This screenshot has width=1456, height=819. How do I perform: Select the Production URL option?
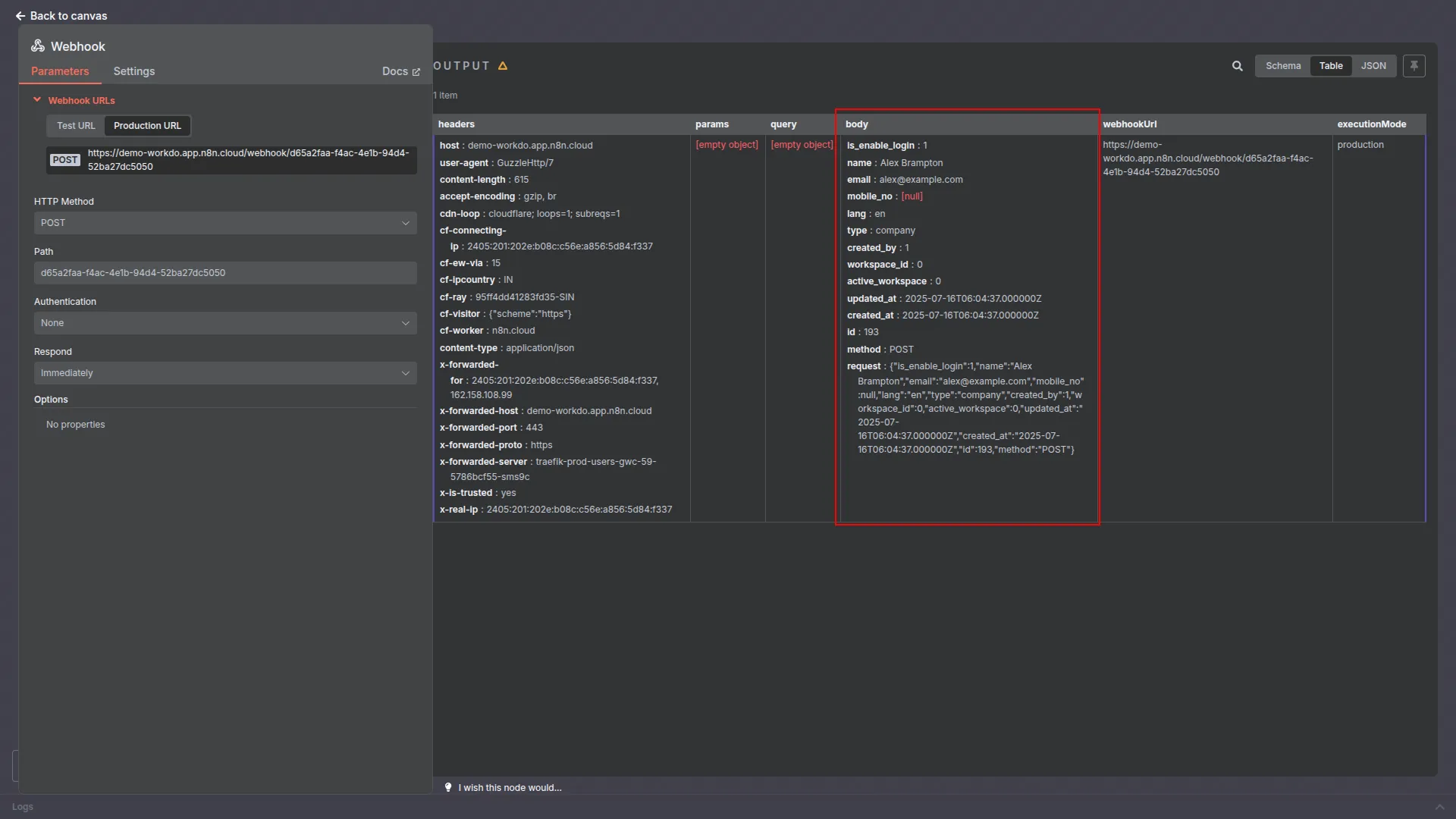coord(147,126)
